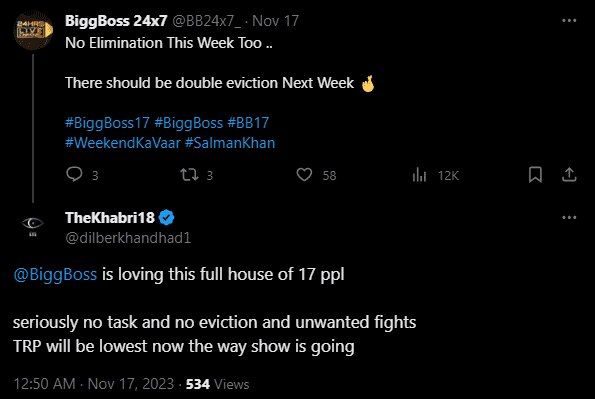Click the Nov 17 timestamp on first tweet
Image resolution: width=595 pixels, height=399 pixels.
coord(275,21)
